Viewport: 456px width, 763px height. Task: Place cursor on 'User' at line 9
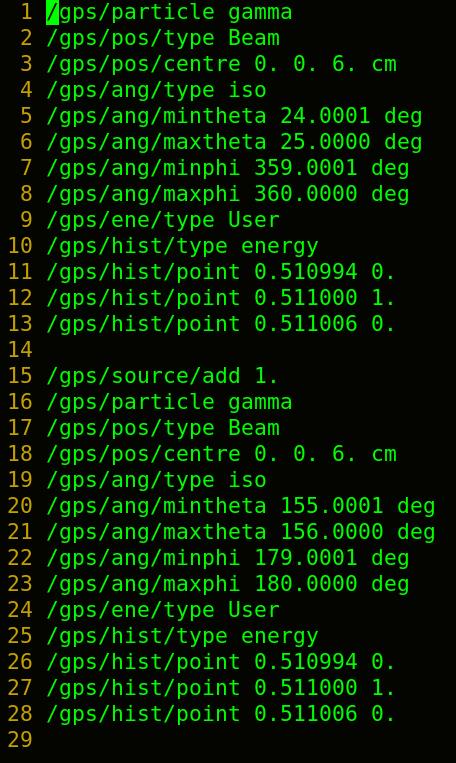[x=254, y=220]
